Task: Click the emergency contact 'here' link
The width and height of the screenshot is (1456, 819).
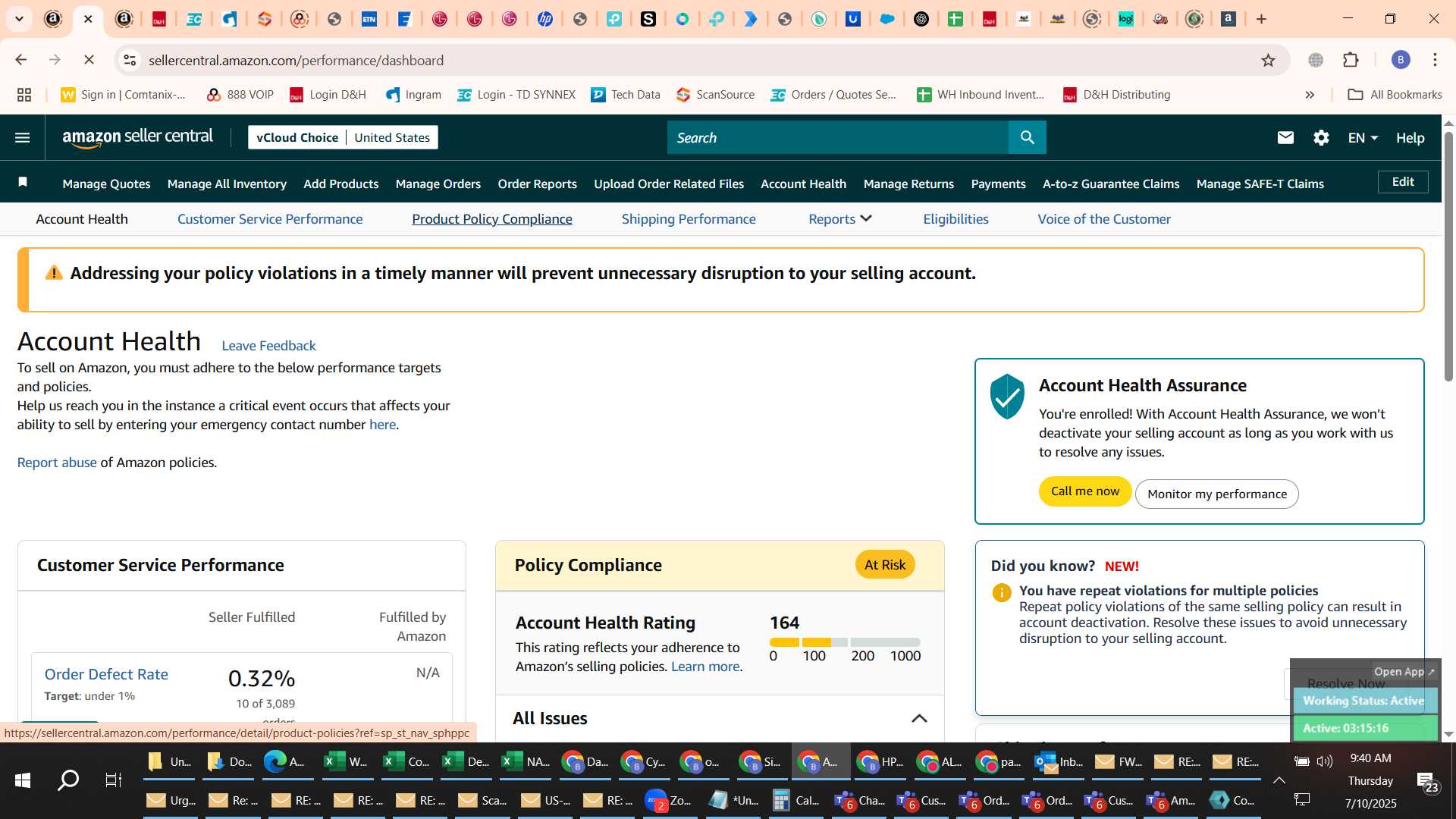Action: tap(382, 425)
